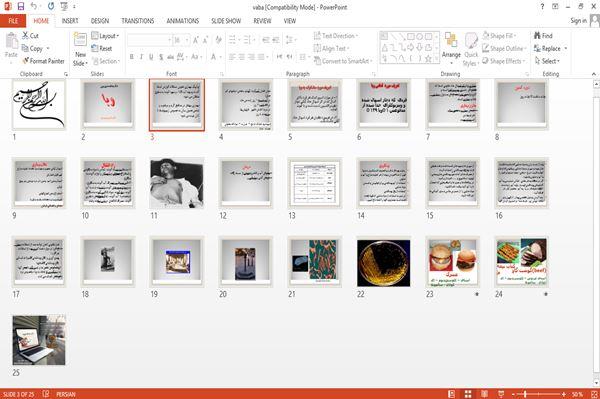Viewport: 600px width, 399px height.
Task: Click the Find binoculars button
Action: (x=543, y=36)
